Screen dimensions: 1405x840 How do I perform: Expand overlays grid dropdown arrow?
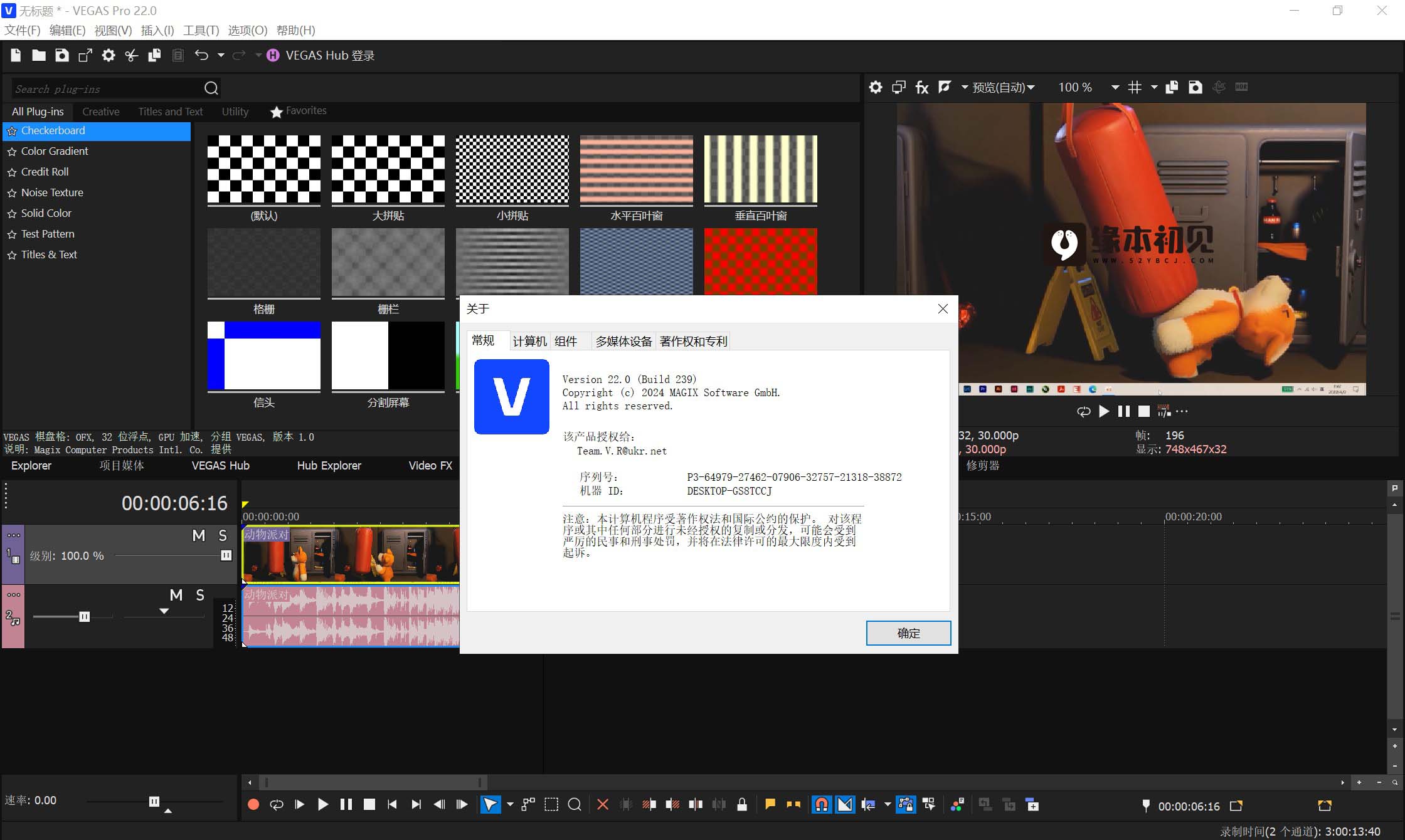click(1153, 87)
